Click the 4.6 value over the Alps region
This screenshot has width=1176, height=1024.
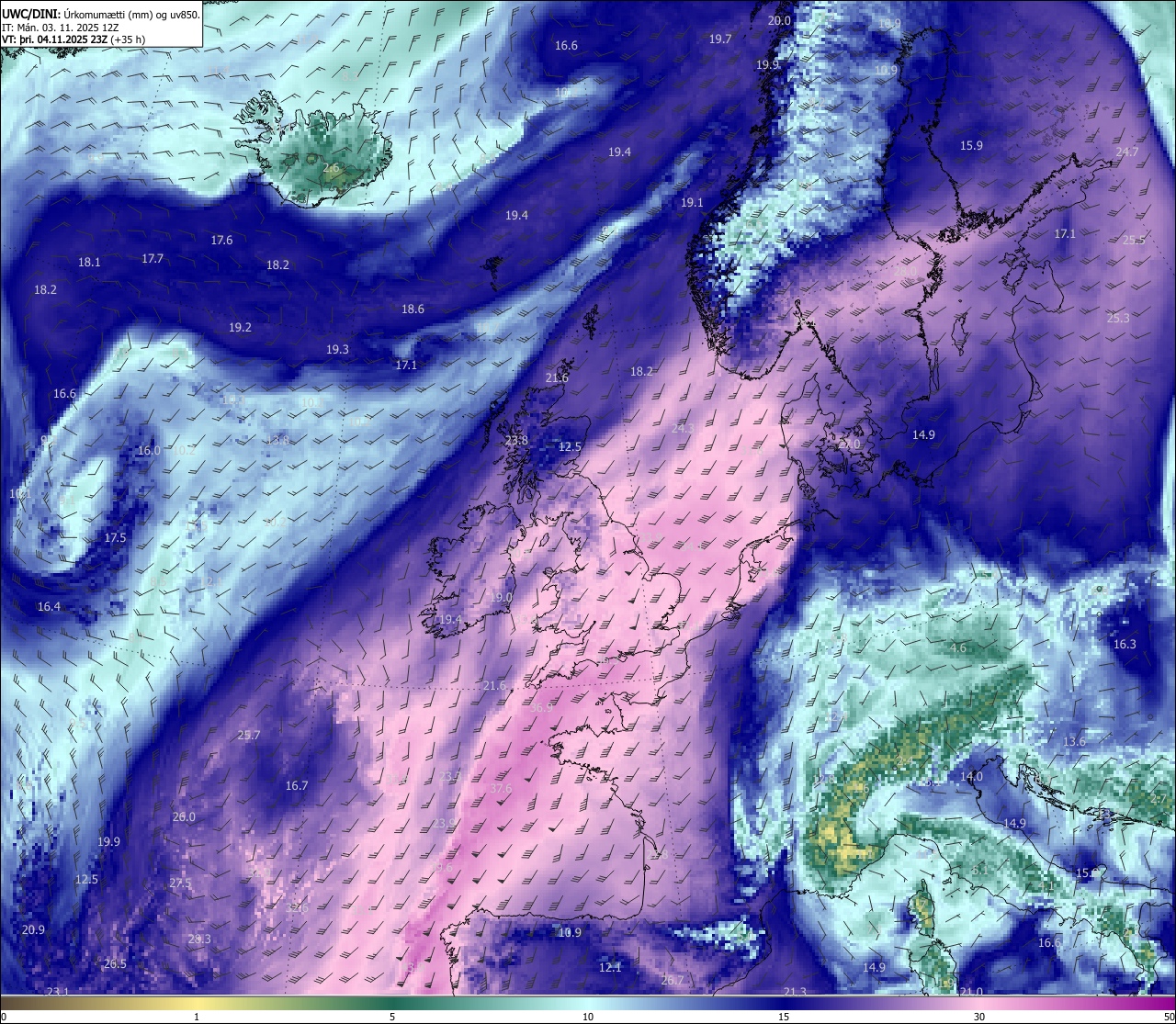point(958,647)
